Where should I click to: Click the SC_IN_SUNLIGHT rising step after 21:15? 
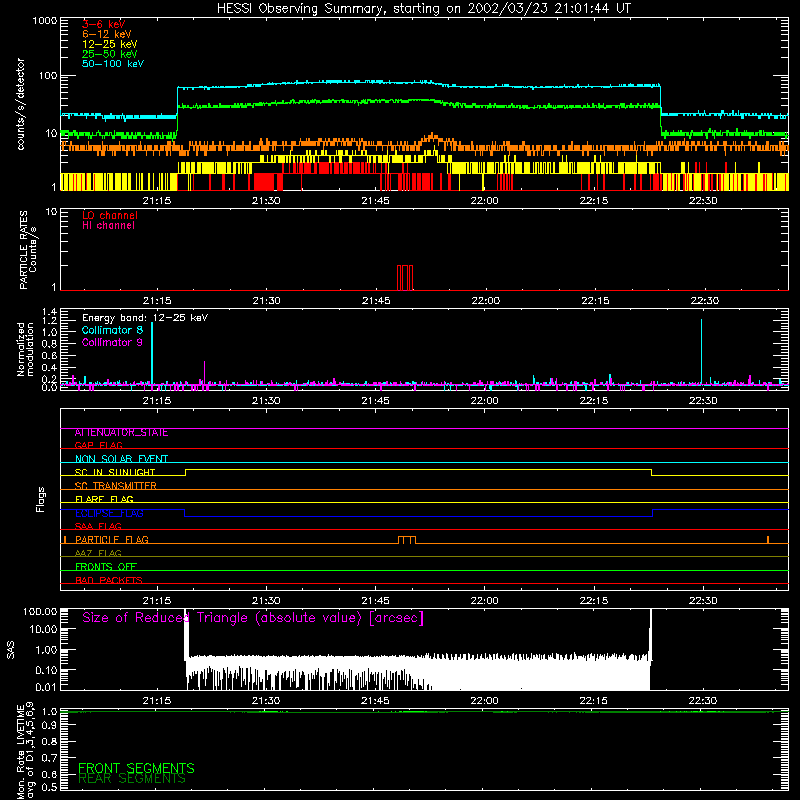pos(185,472)
